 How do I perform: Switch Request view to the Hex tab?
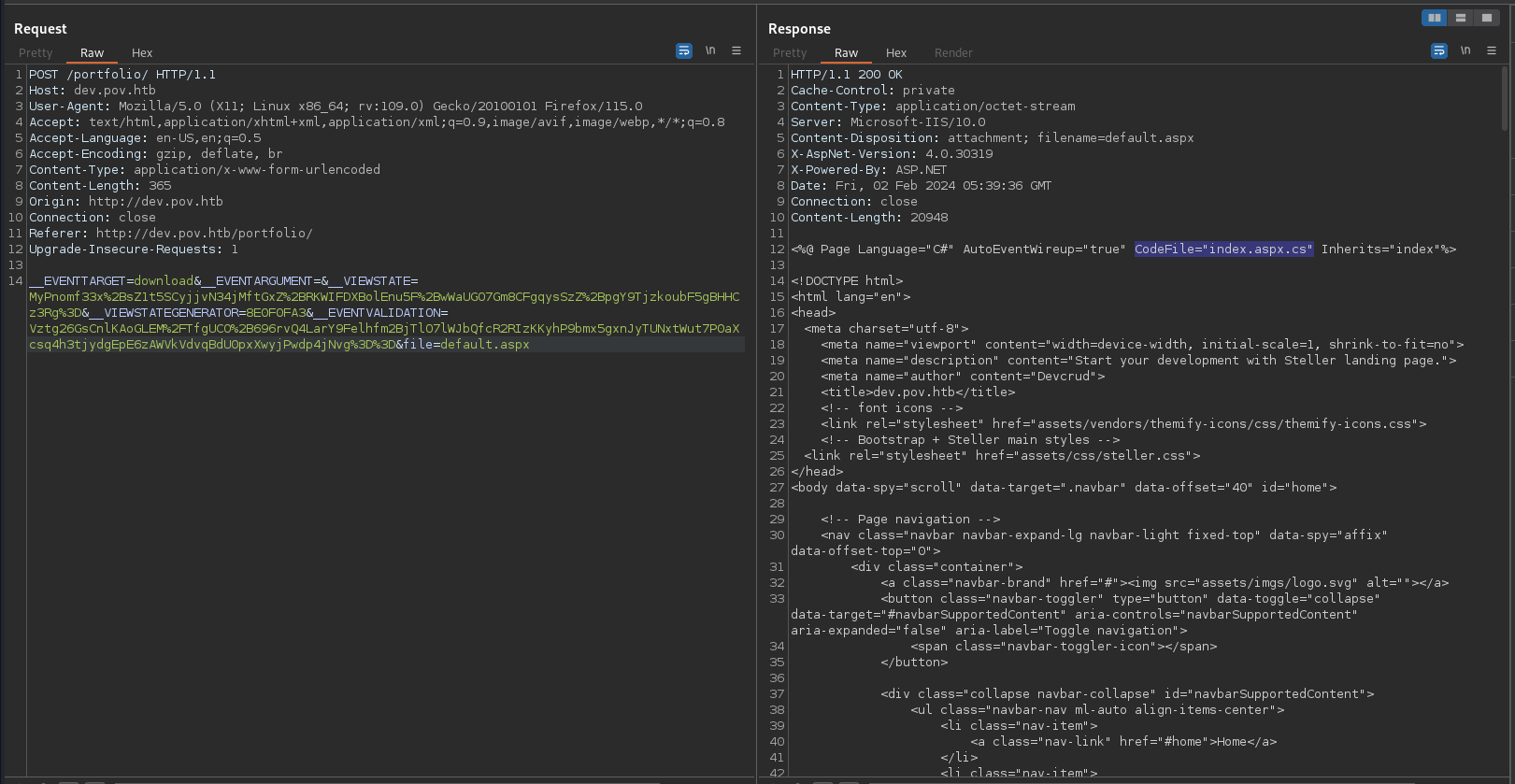click(142, 53)
